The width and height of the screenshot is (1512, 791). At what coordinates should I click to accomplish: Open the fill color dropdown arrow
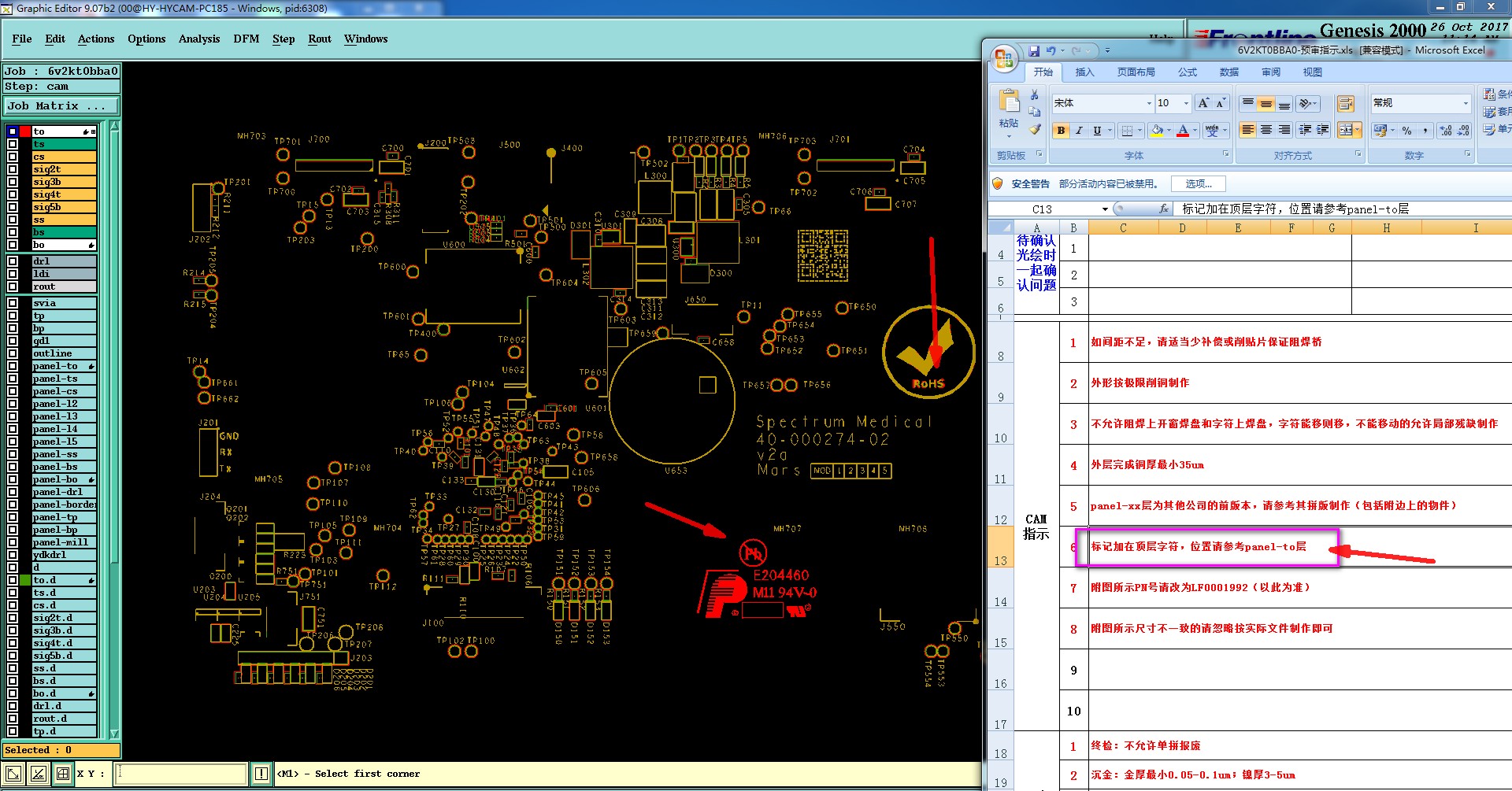coord(1169,131)
